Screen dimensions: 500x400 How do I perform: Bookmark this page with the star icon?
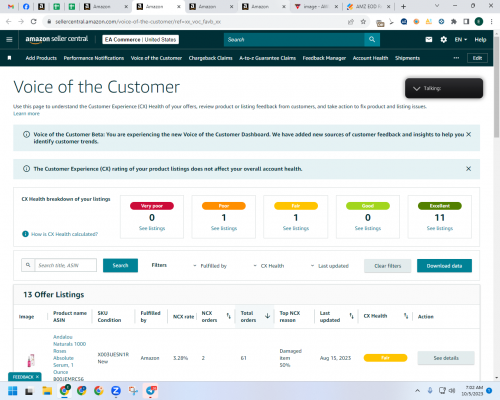pos(363,22)
